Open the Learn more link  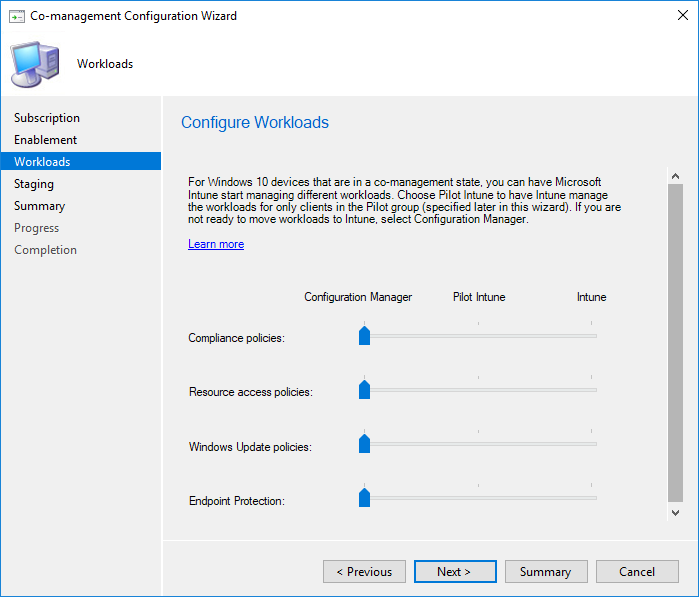coord(216,244)
